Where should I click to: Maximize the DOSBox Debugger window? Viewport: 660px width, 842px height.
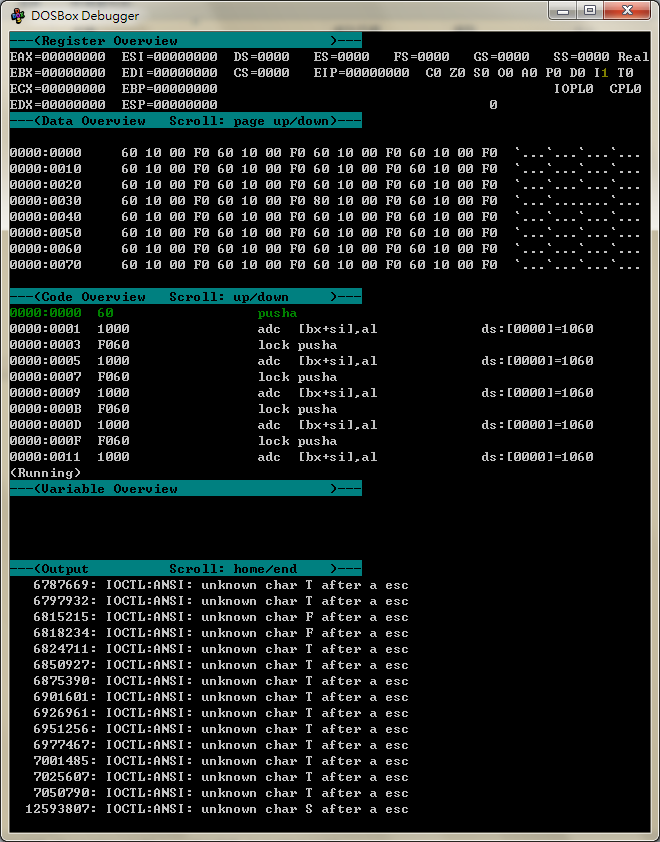click(590, 12)
